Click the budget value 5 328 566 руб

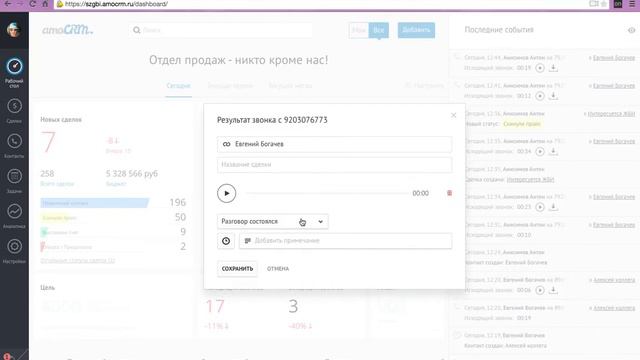(131, 173)
